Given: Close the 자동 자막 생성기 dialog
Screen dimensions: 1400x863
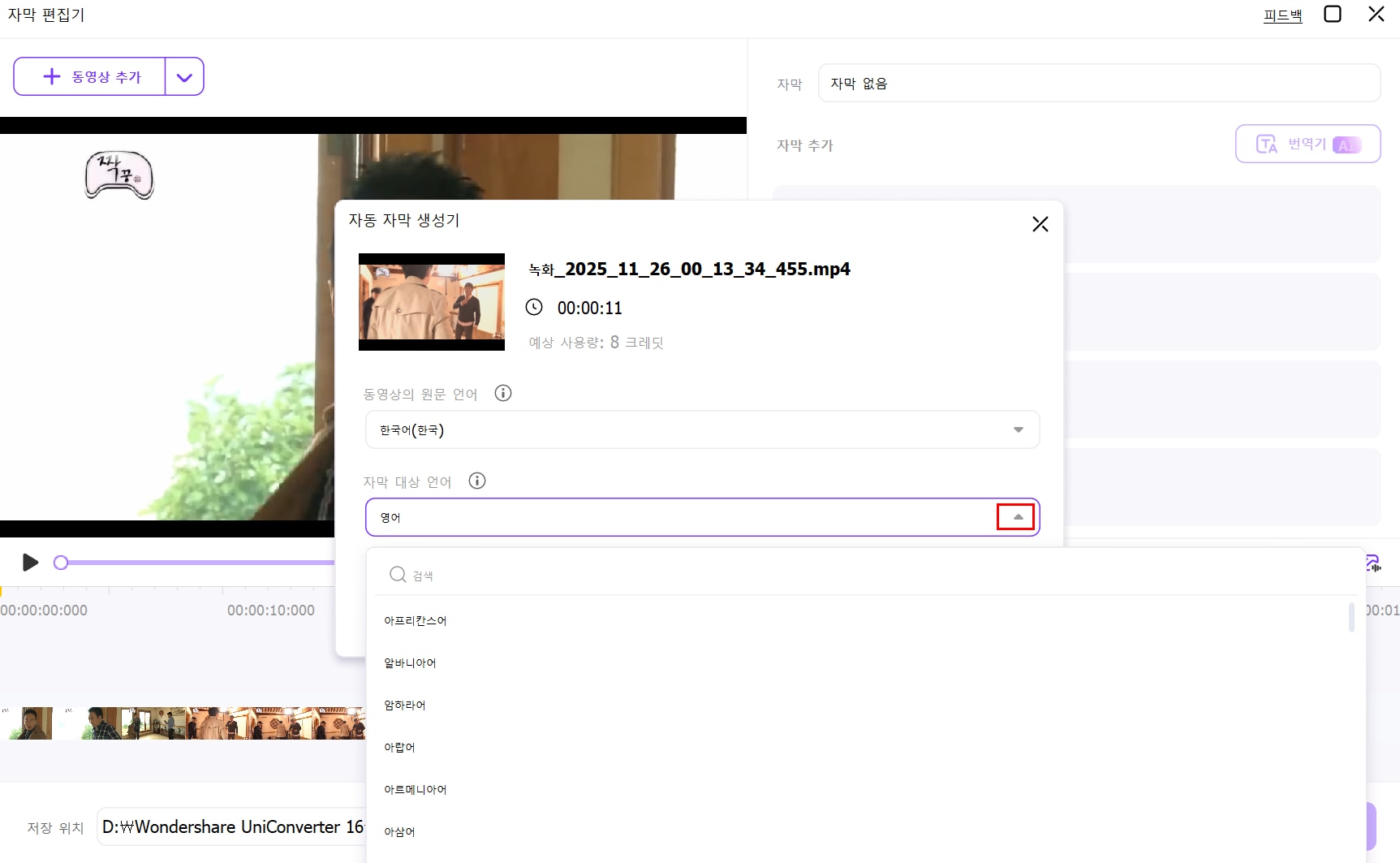Looking at the screenshot, I should (1040, 223).
